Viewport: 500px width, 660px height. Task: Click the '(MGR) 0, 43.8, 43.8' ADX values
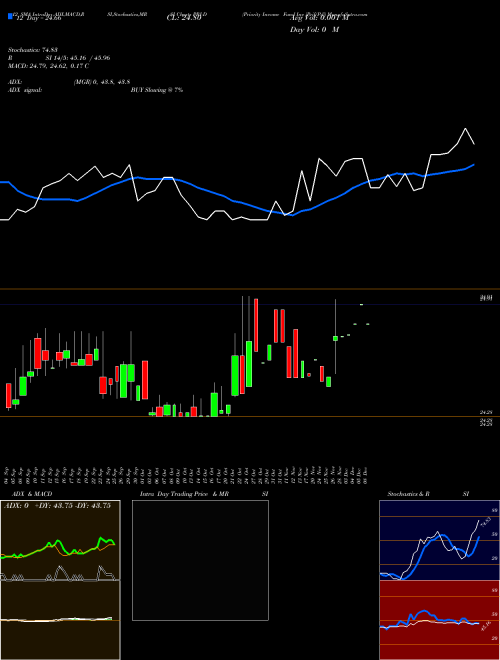coord(101,82)
